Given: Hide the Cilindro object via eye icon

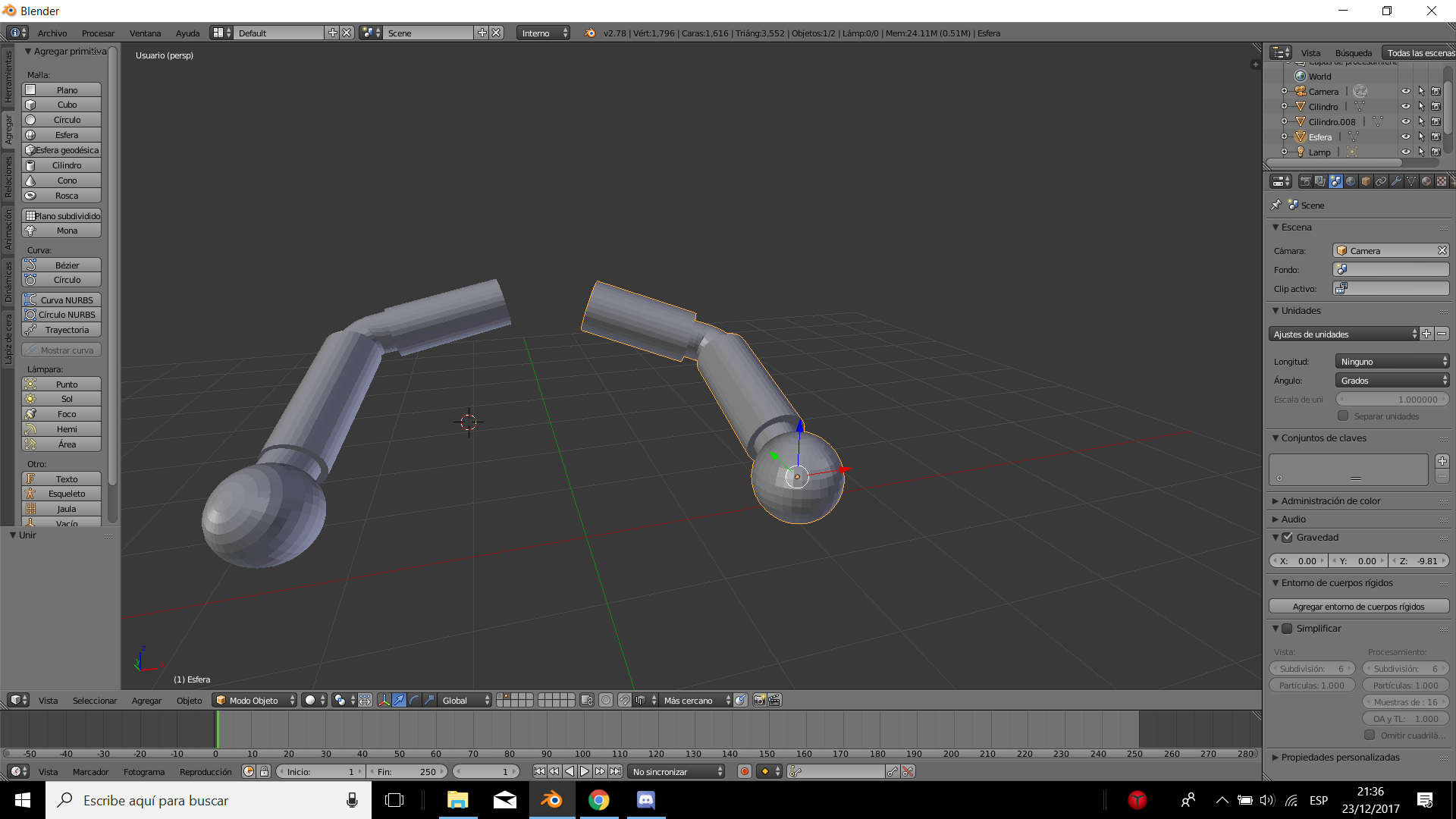Looking at the screenshot, I should tap(1405, 106).
